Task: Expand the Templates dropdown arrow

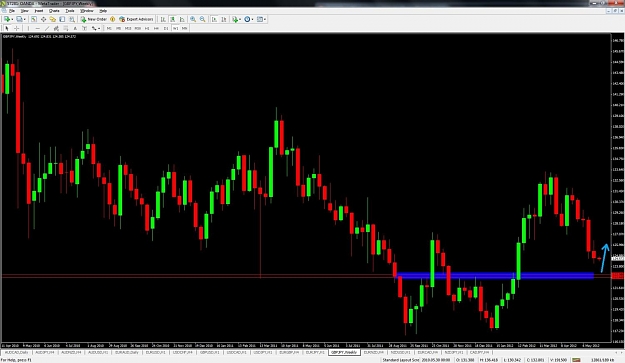Action: [x=265, y=19]
